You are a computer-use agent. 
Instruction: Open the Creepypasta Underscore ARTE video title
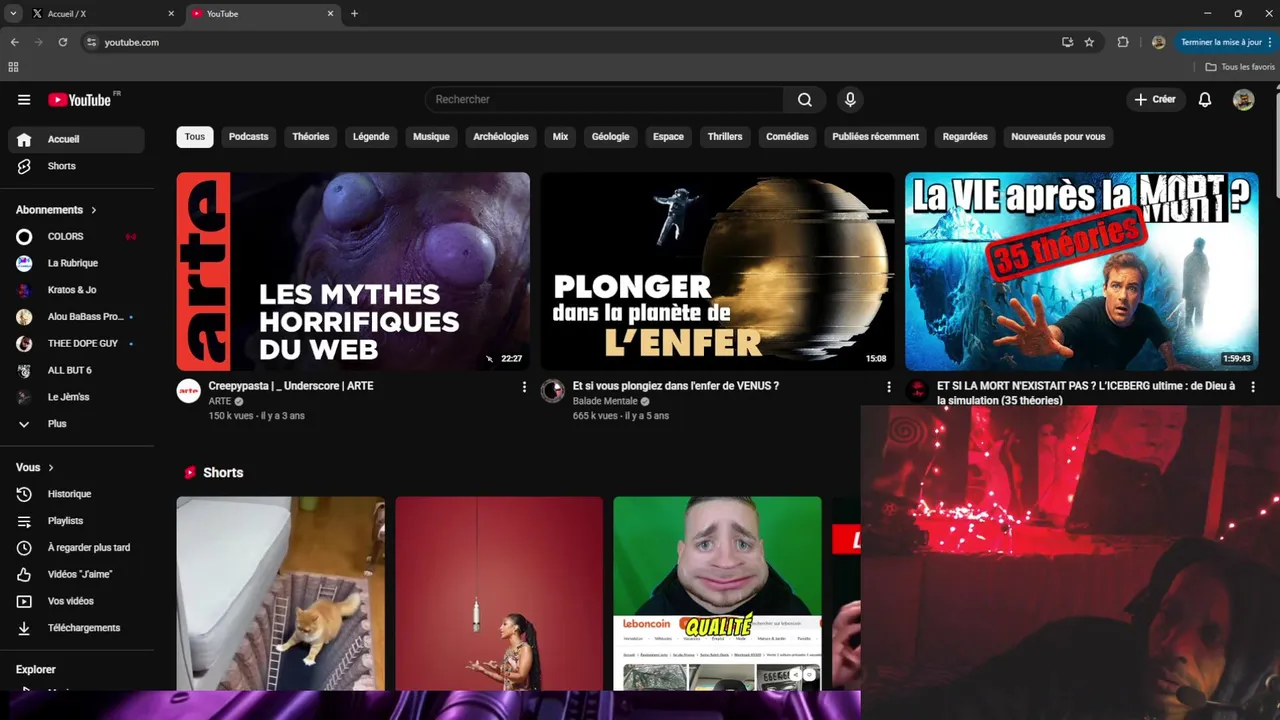click(291, 386)
